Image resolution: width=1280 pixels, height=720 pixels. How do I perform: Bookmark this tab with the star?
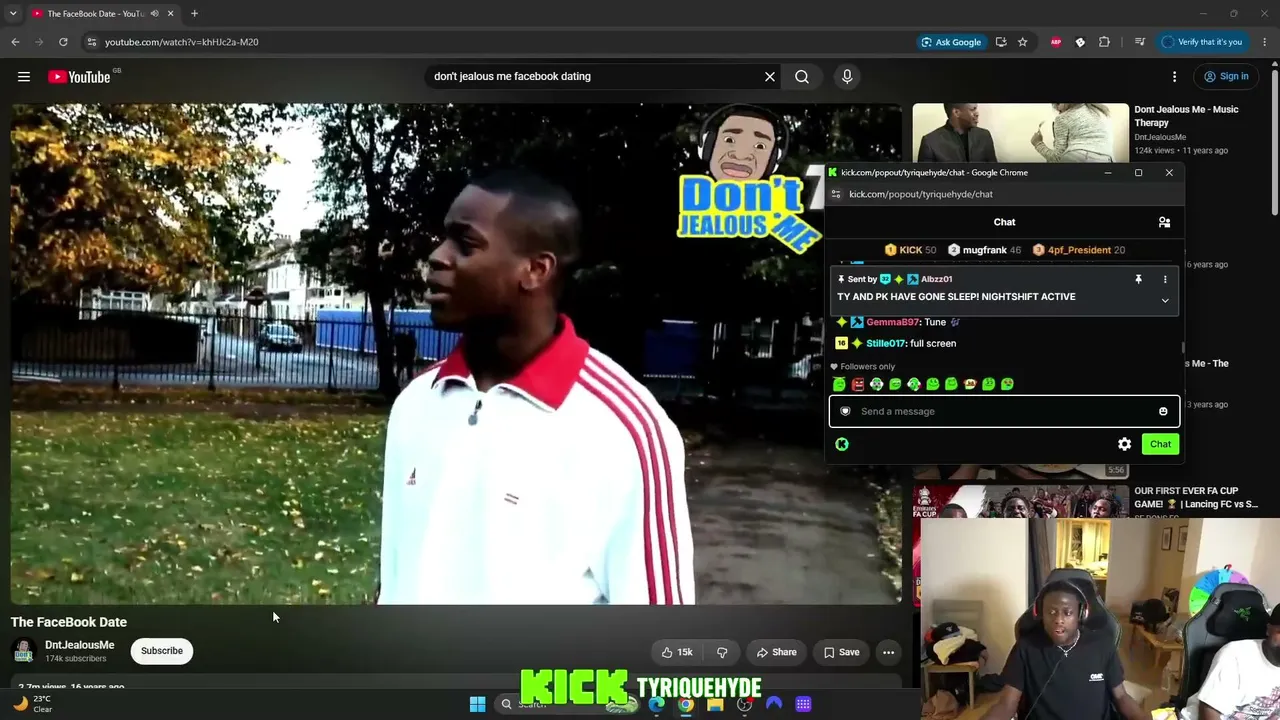(x=1022, y=42)
